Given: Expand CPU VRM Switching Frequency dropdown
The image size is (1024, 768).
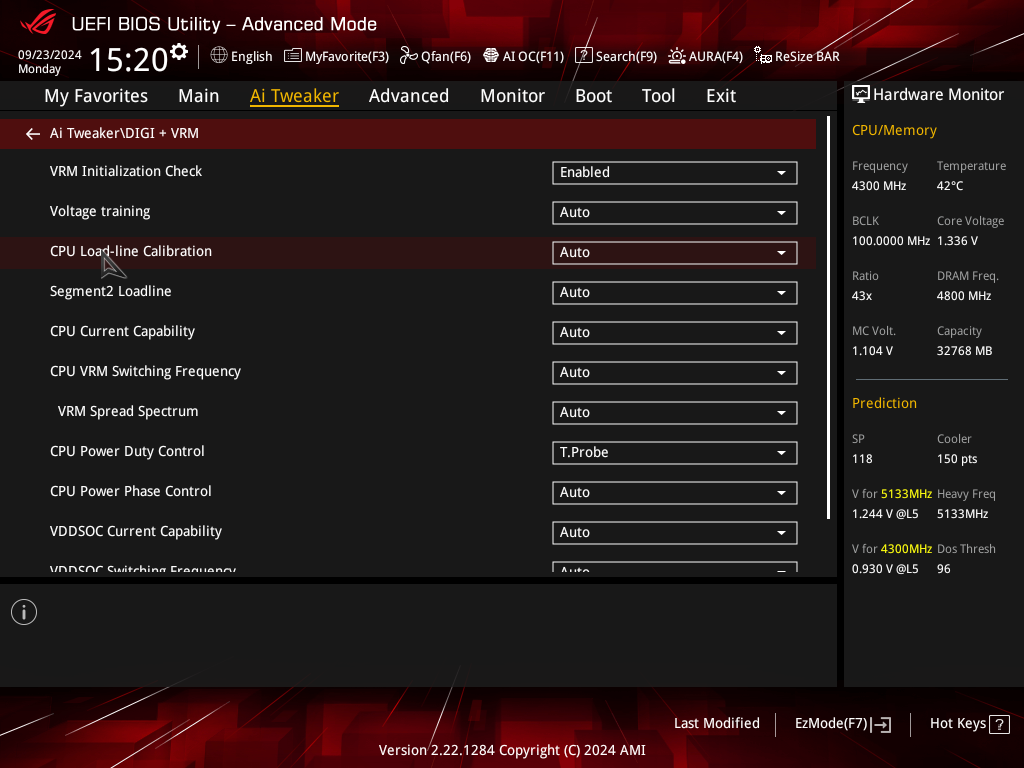Looking at the screenshot, I should coord(675,372).
